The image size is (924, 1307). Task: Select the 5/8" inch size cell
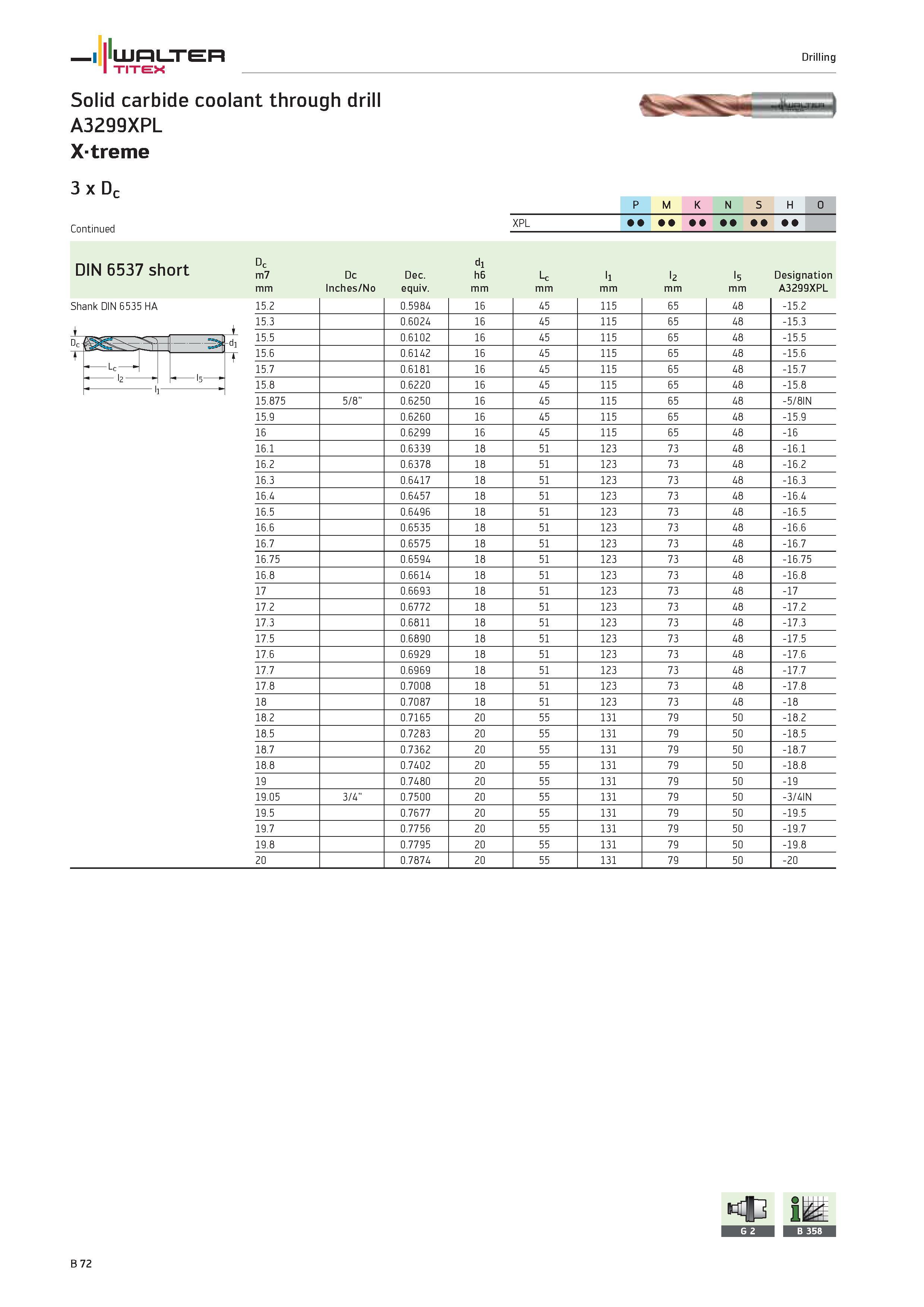tap(352, 401)
